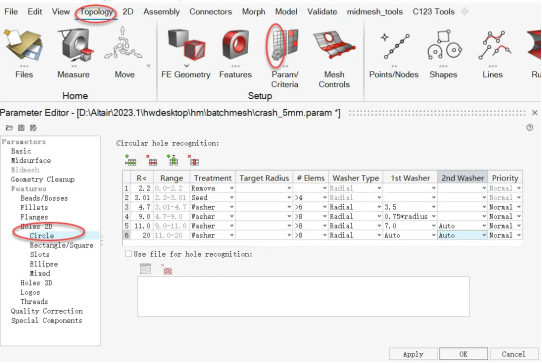Image resolution: width=542 pixels, height=363 pixels.
Task: Open the View menu
Action: point(60,12)
